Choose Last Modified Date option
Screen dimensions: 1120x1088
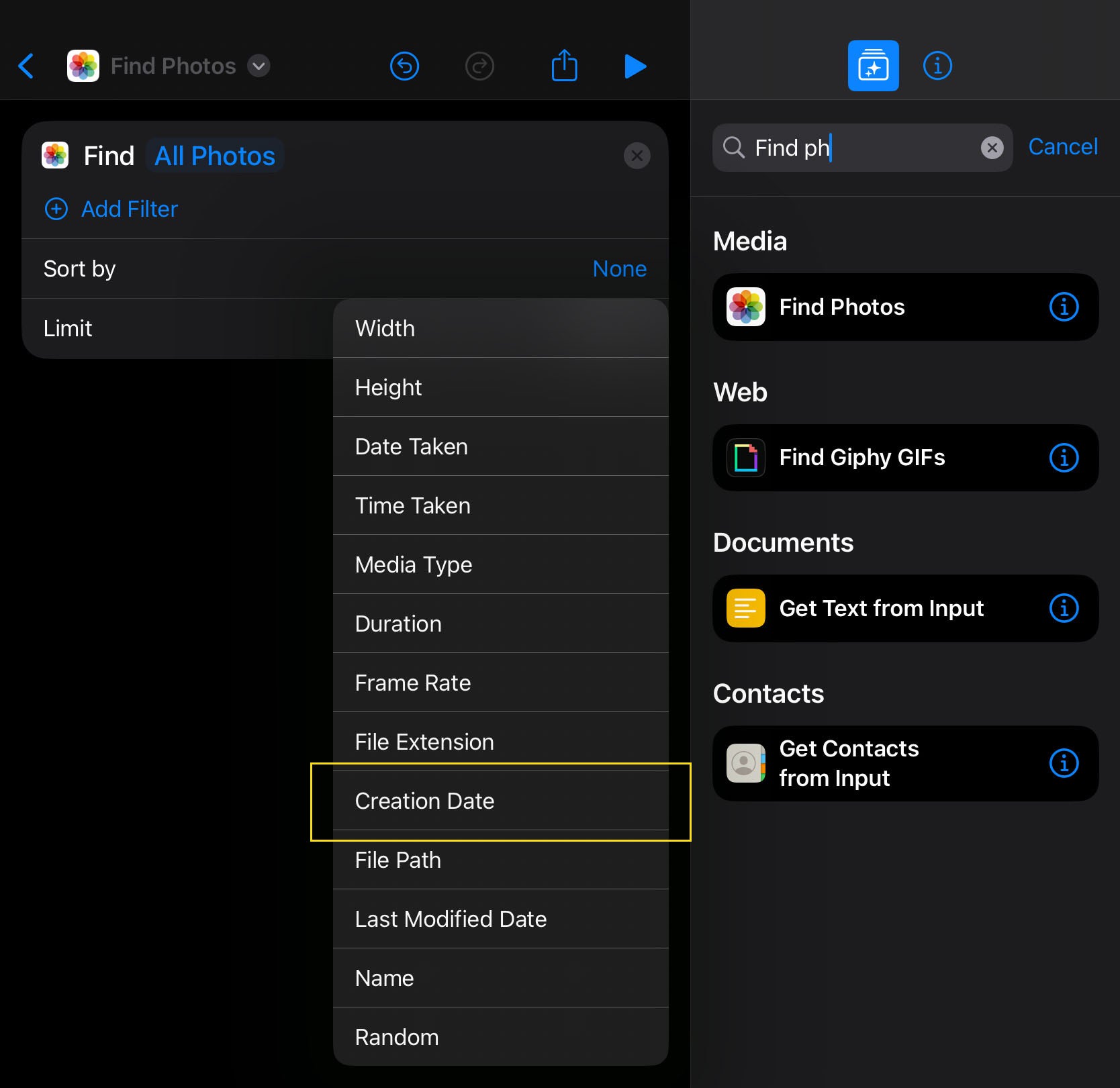pos(500,919)
